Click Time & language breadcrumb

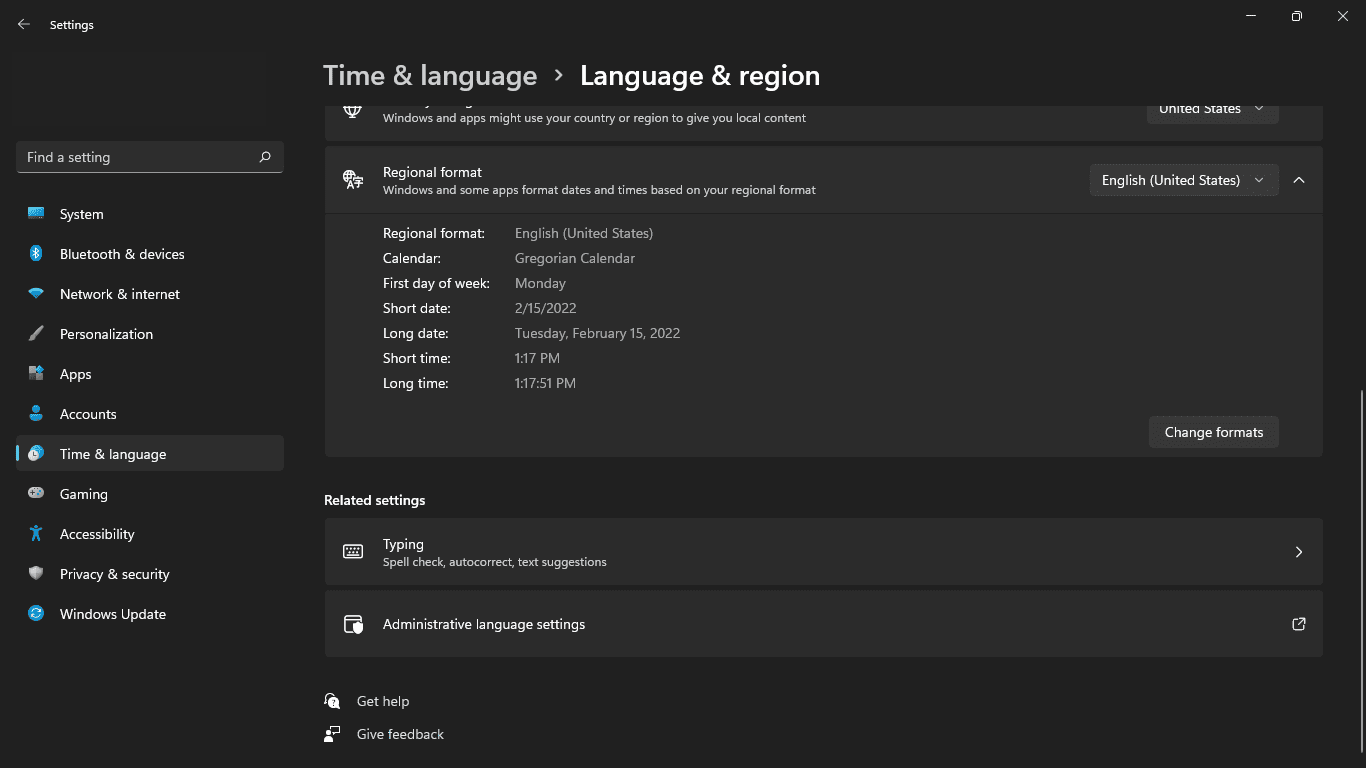click(430, 76)
